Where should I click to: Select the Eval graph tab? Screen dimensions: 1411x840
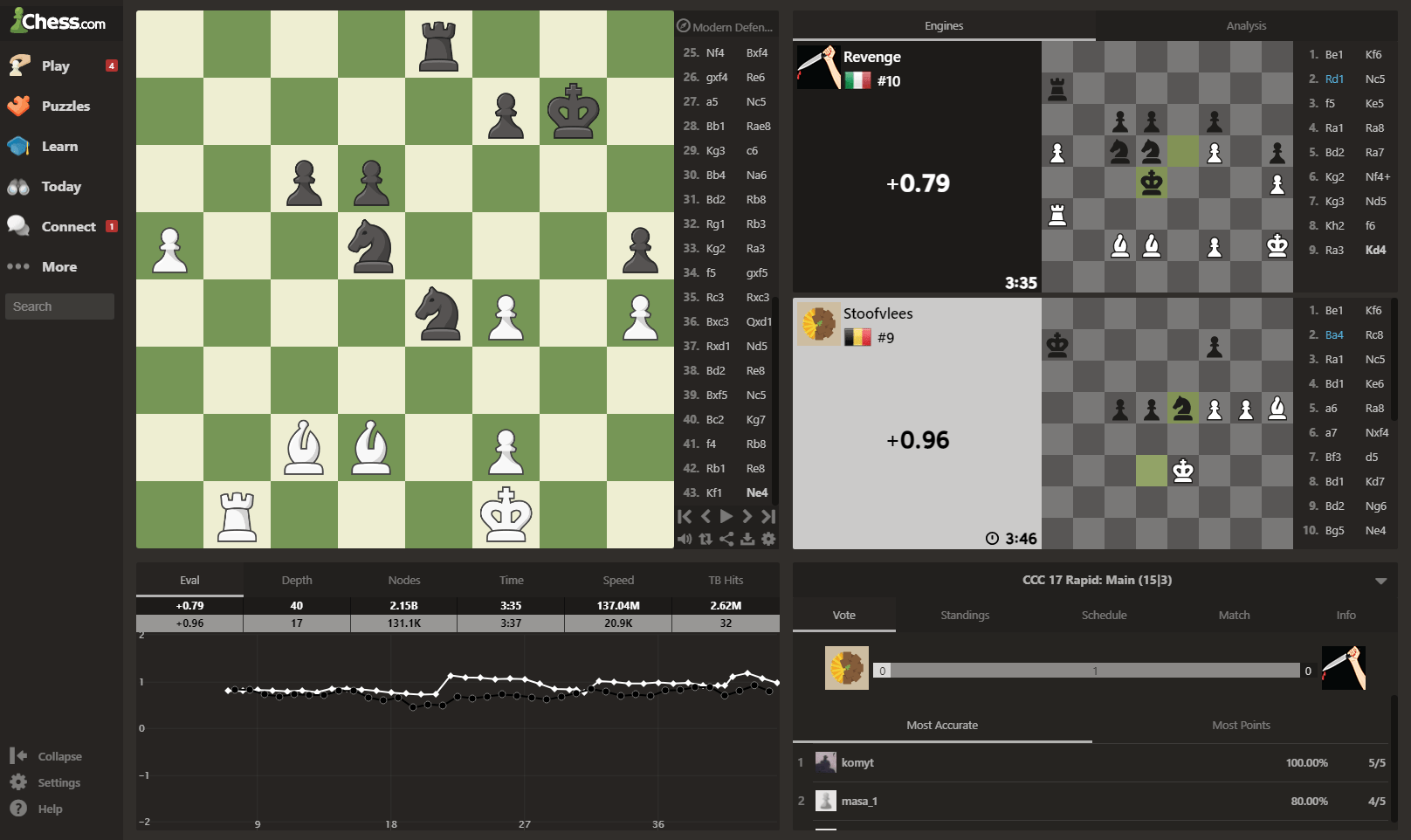(x=189, y=580)
